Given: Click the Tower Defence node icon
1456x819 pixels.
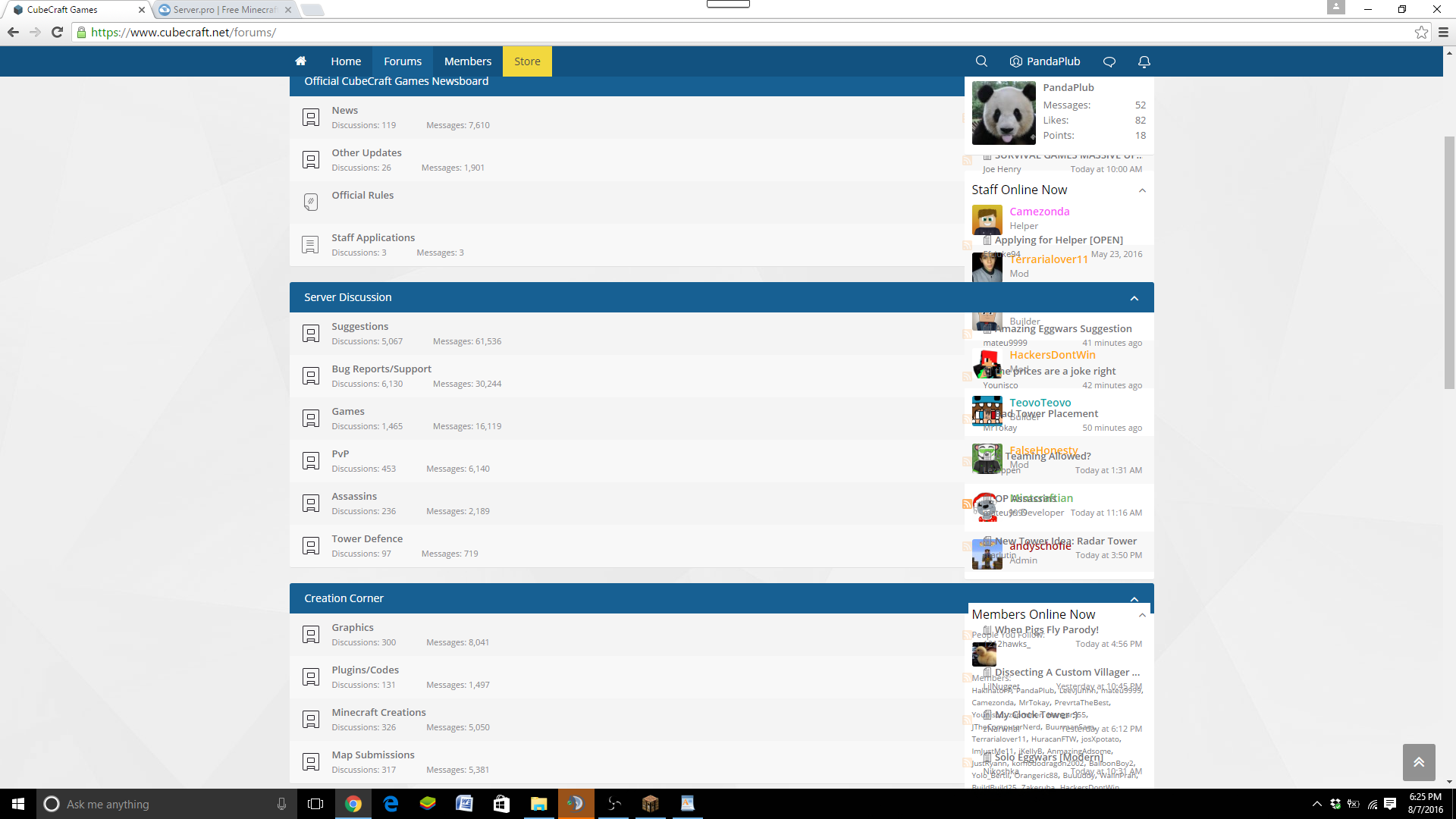Looking at the screenshot, I should (x=311, y=545).
